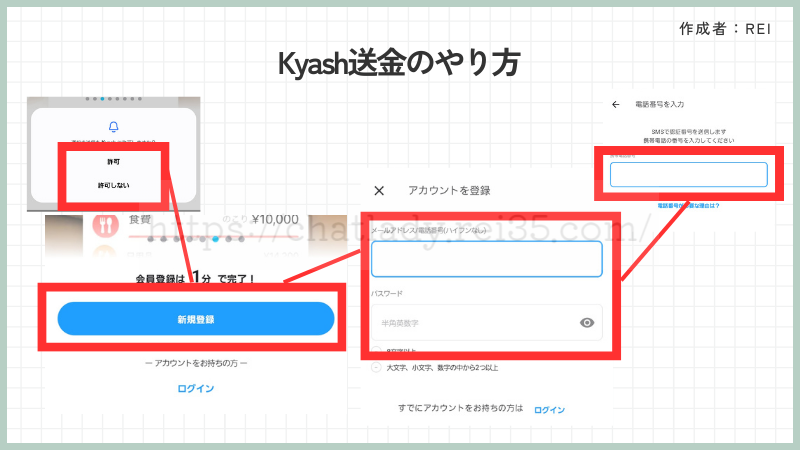Open the ログイン link under アカウントをお持ちの方
Image resolution: width=800 pixels, height=450 pixels.
click(x=196, y=389)
